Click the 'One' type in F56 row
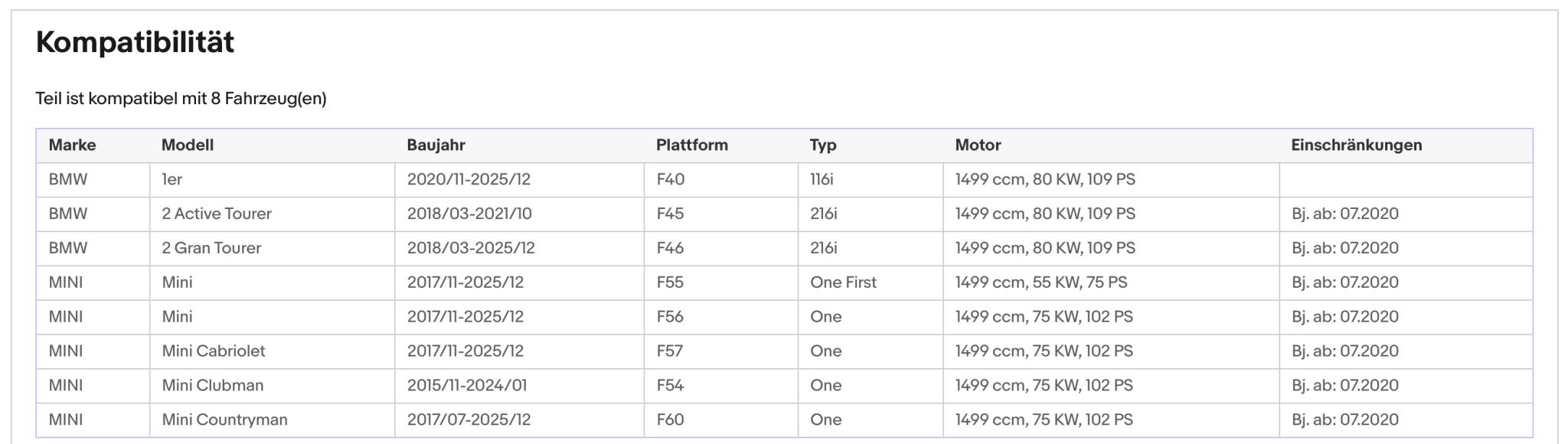 [871, 317]
